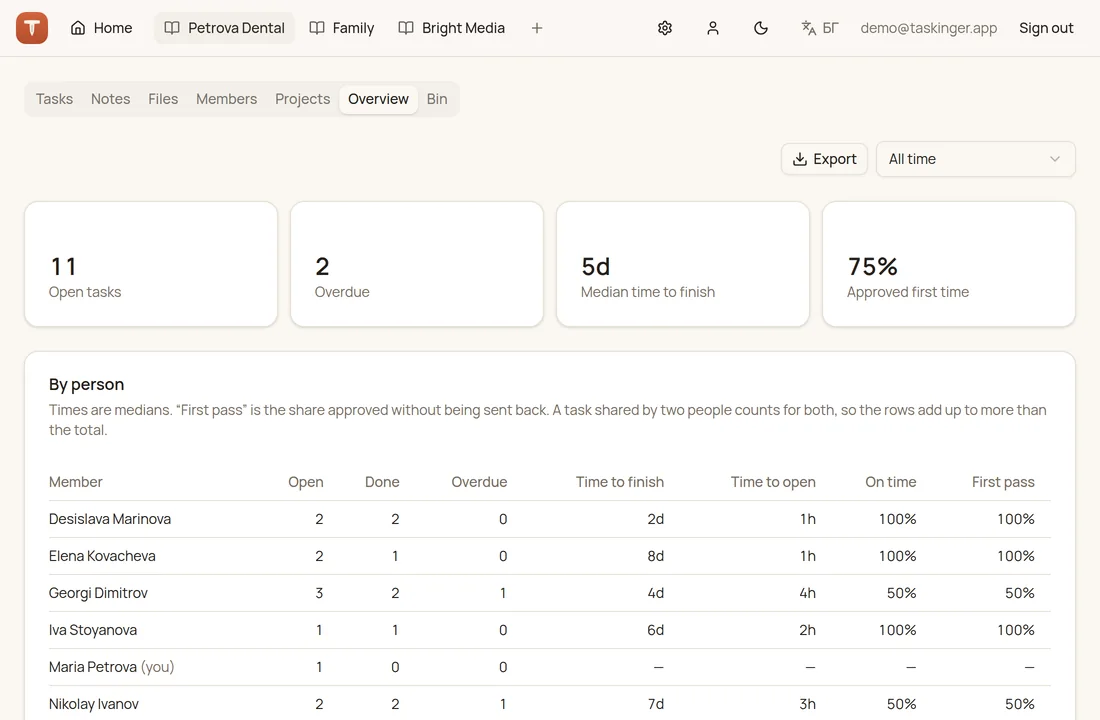Switch to the Projects tab
The width and height of the screenshot is (1100, 720).
tap(302, 99)
